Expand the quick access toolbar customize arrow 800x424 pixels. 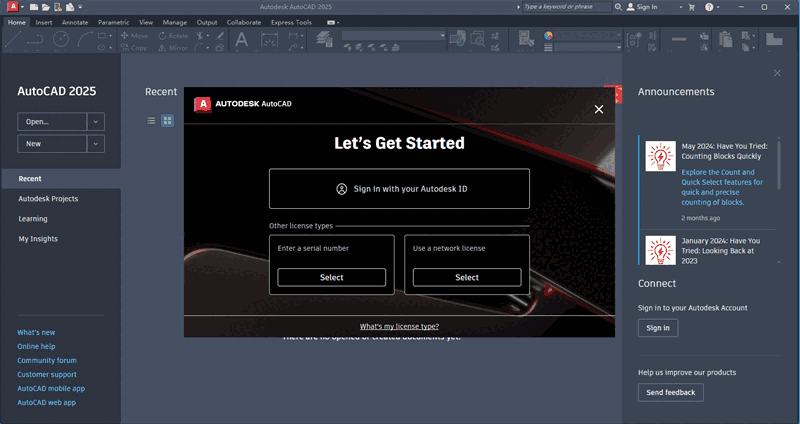(80, 7)
